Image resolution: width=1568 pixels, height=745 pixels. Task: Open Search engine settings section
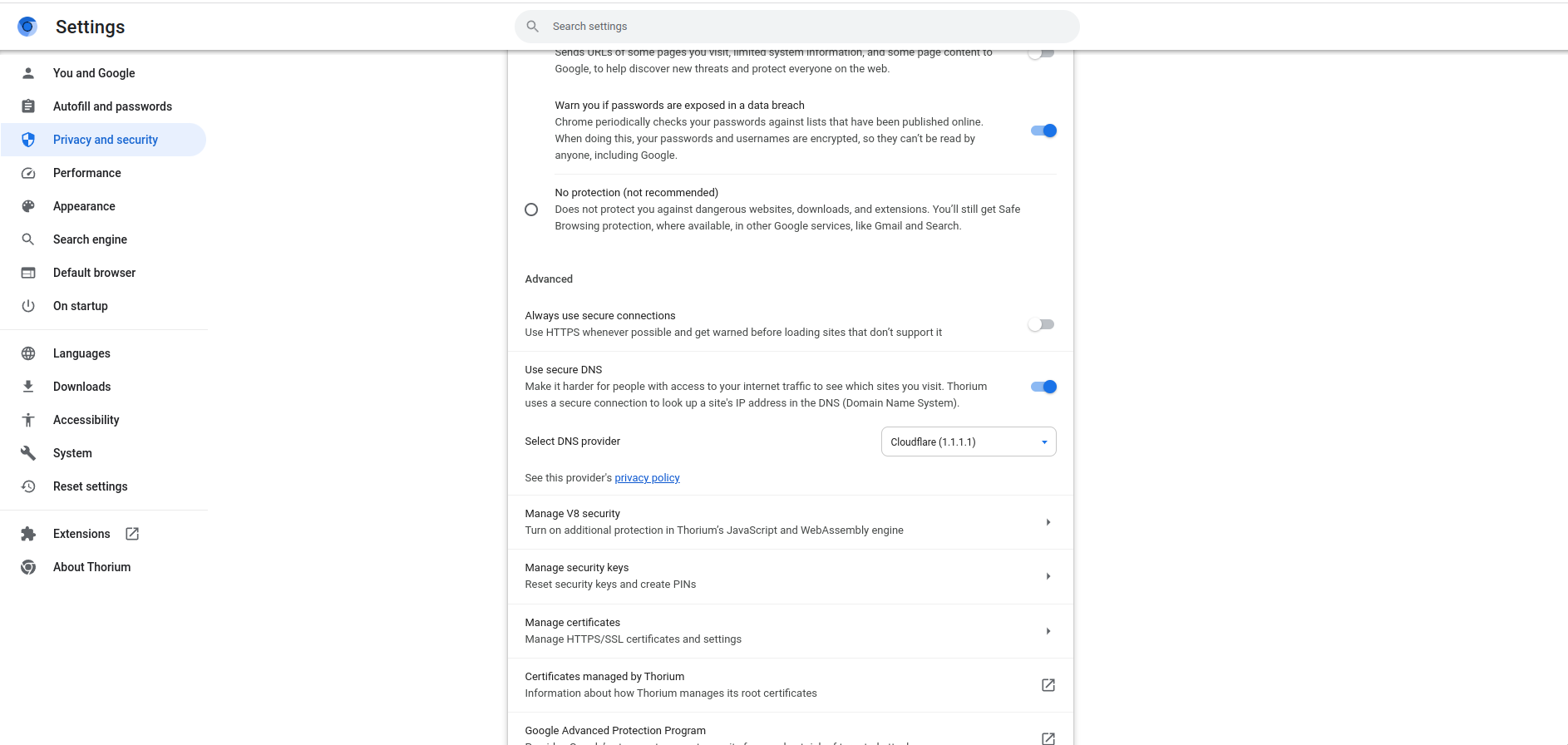coord(103,239)
